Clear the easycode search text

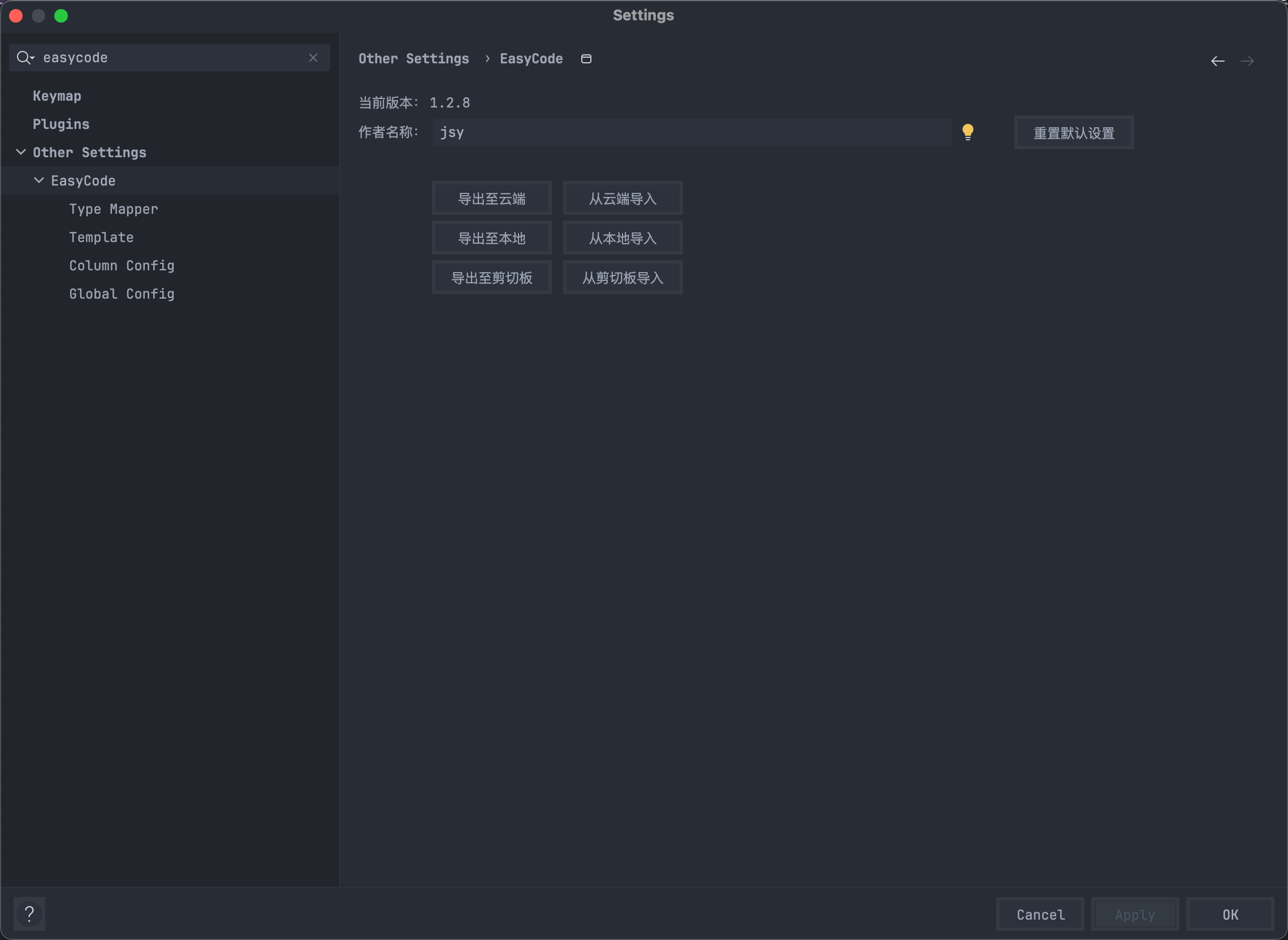[313, 58]
